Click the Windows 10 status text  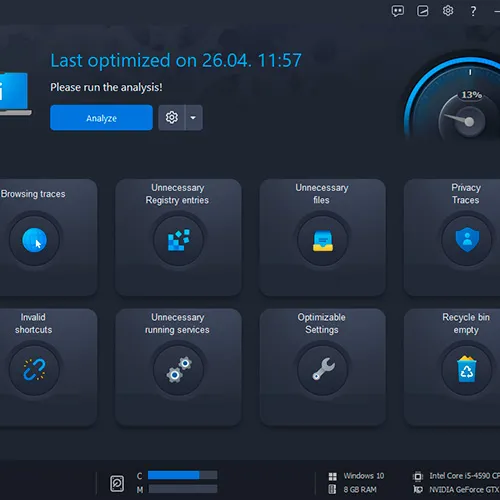[x=364, y=476]
